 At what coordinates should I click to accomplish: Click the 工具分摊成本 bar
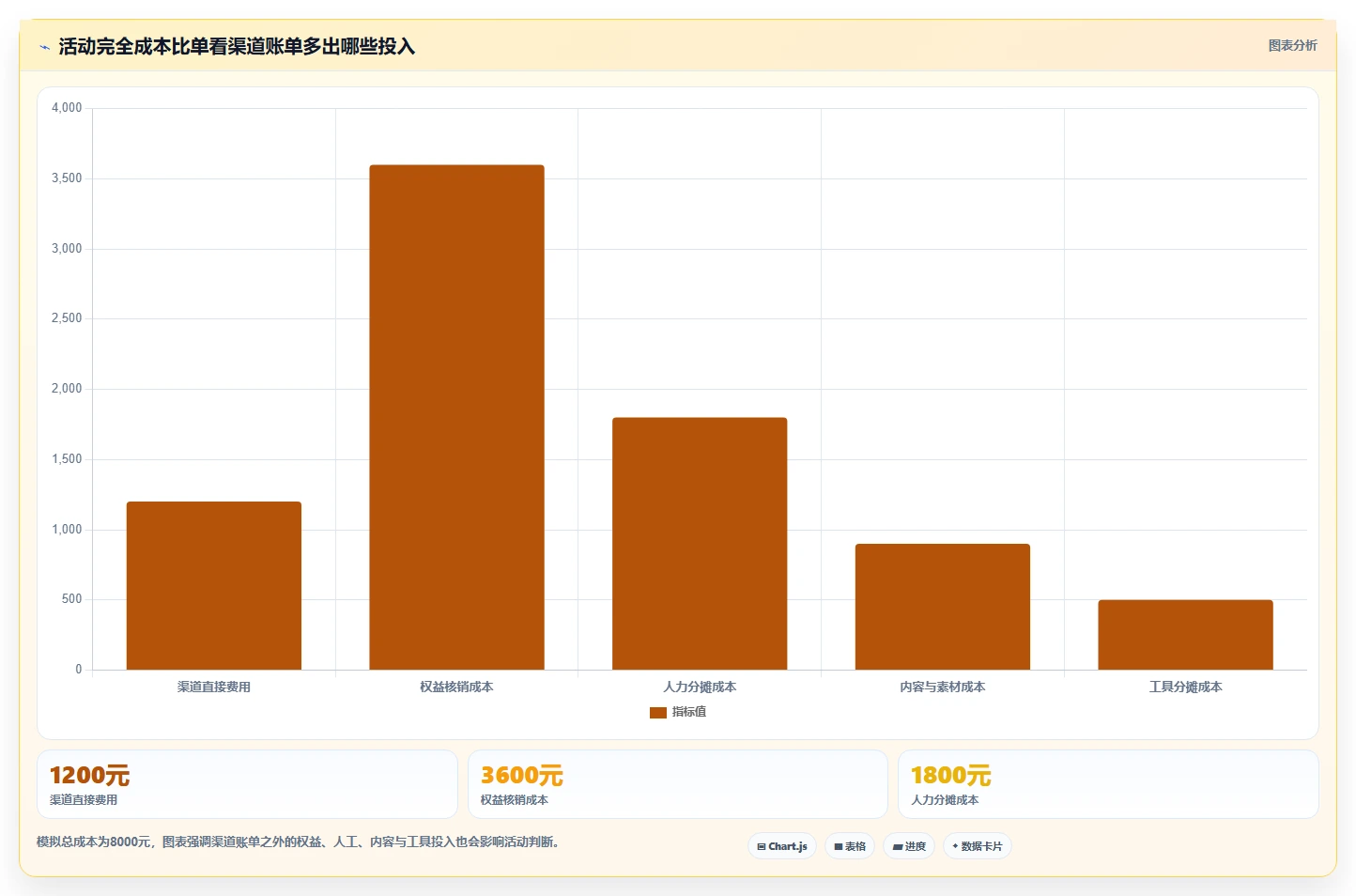[x=1185, y=635]
